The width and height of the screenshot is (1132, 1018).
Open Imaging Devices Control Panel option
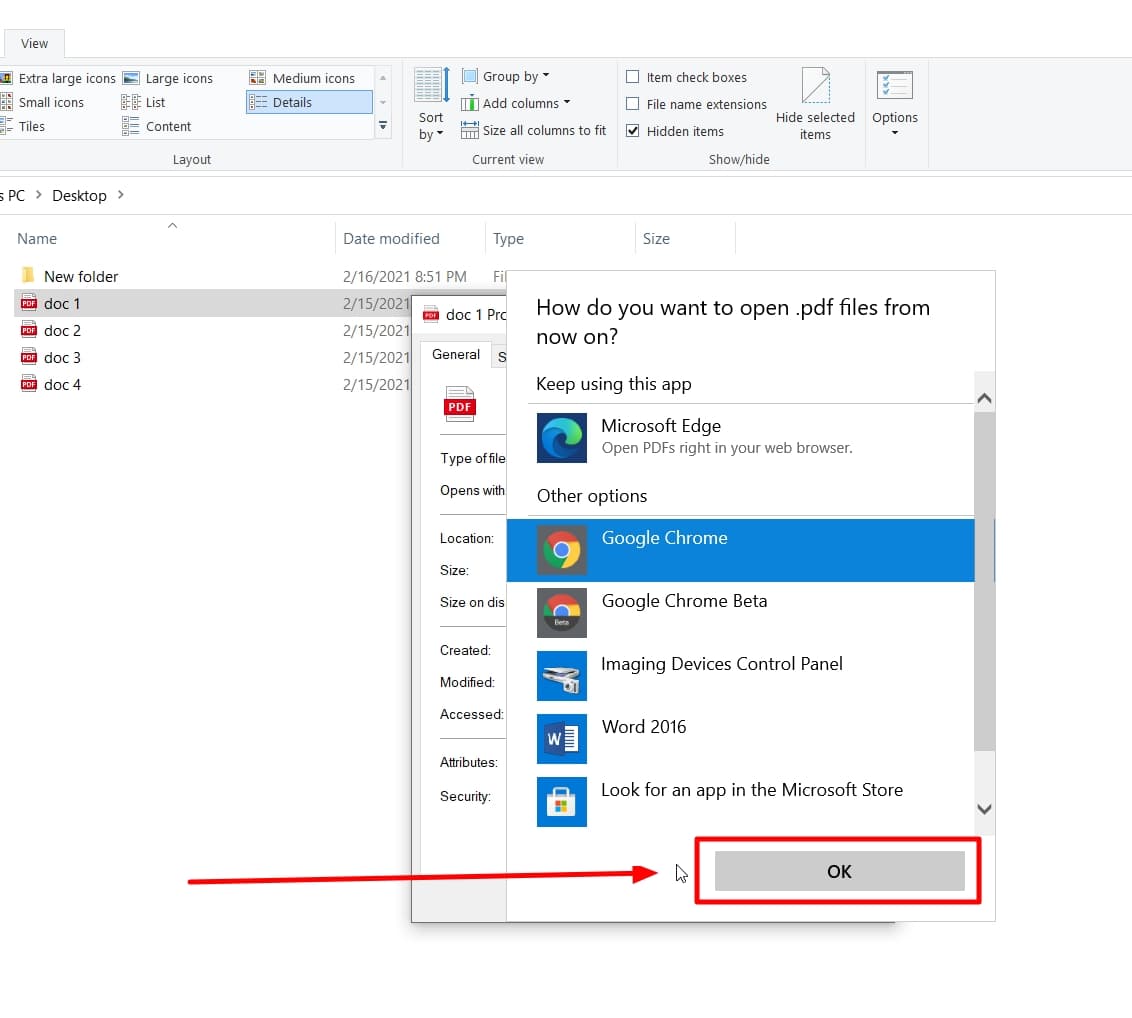pyautogui.click(x=721, y=663)
